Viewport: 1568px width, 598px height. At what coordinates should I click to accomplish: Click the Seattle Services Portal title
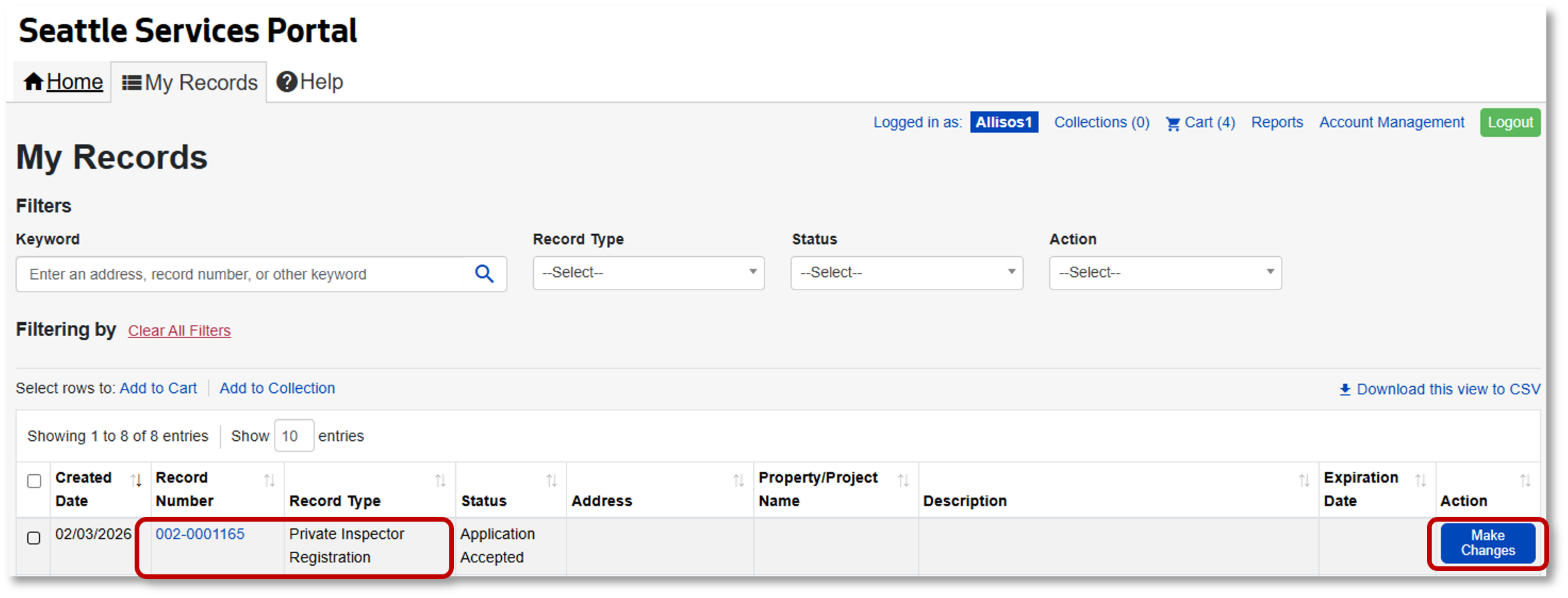[188, 31]
